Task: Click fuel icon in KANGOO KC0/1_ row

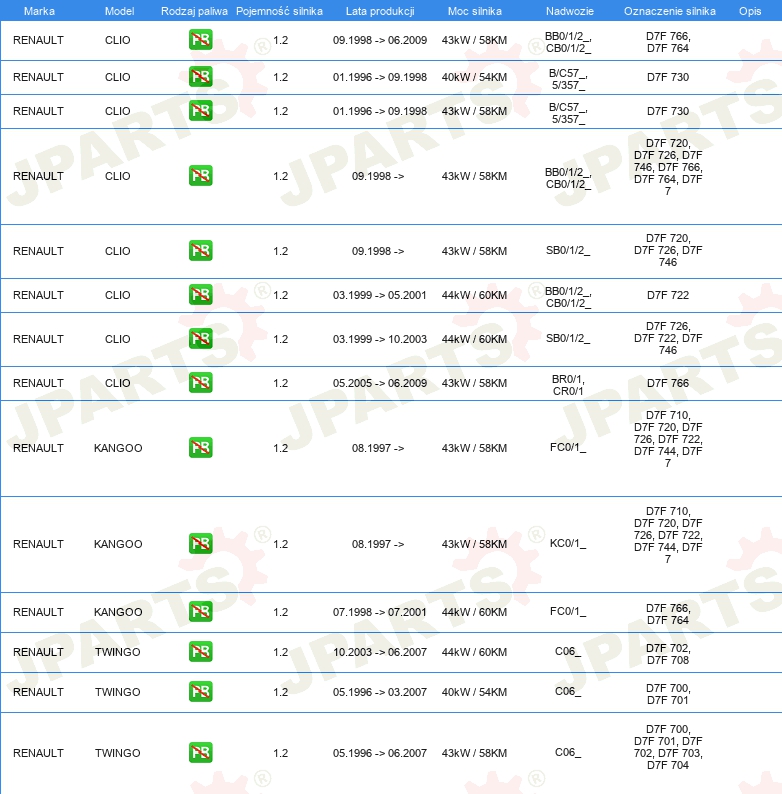Action: coord(201,544)
